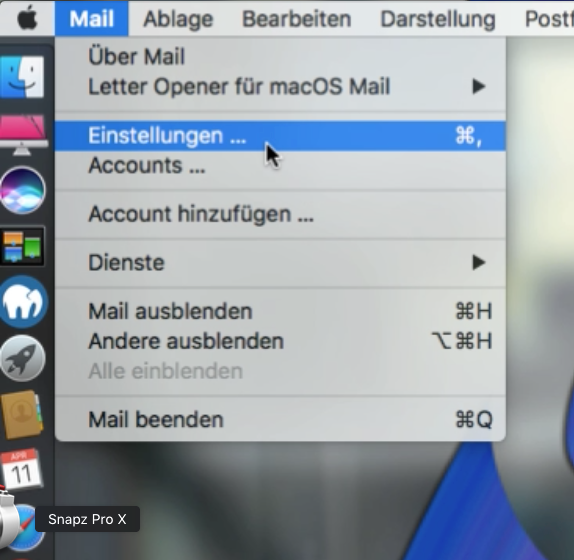Launch MAMP elephant icon in Dock
This screenshot has width=574, height=560.
pos(23,302)
